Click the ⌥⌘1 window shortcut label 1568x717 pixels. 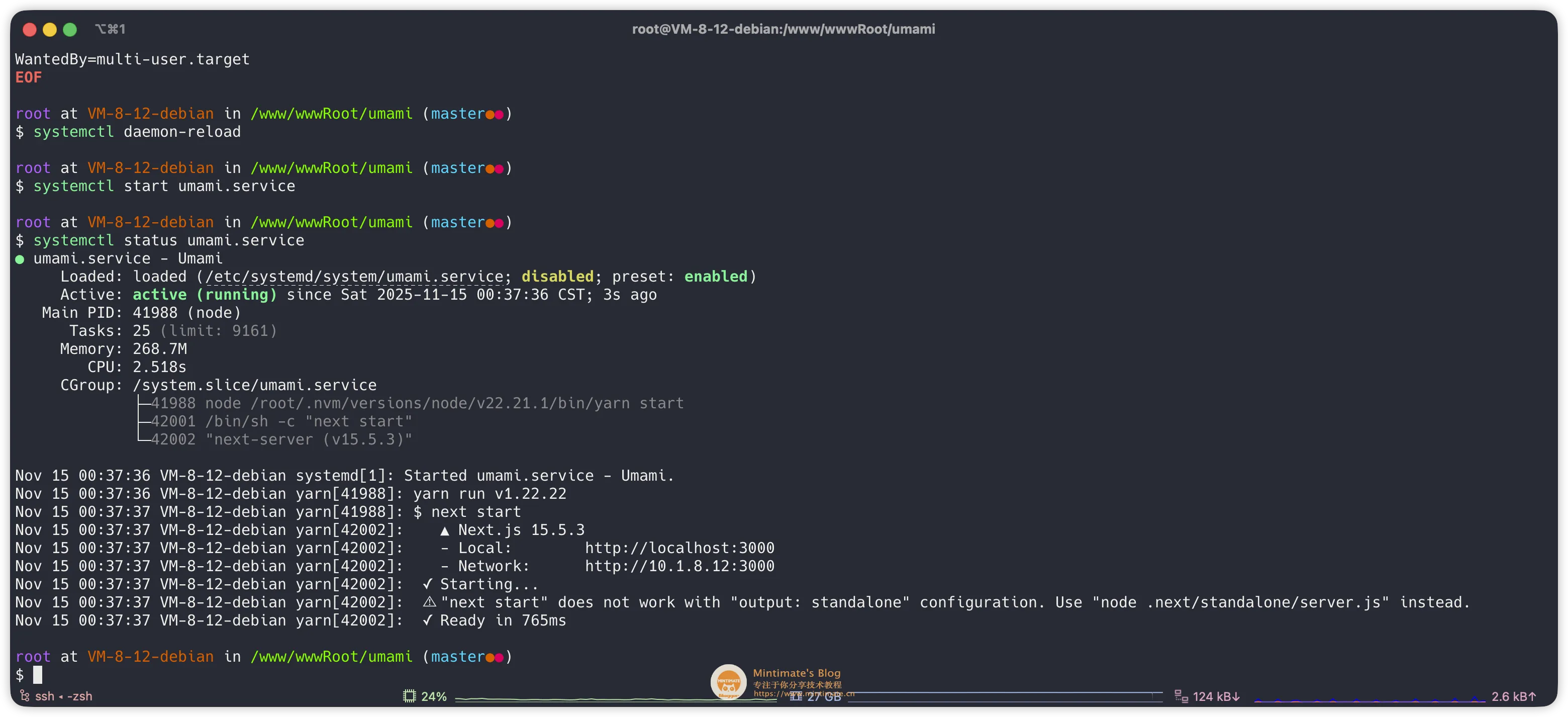click(110, 29)
